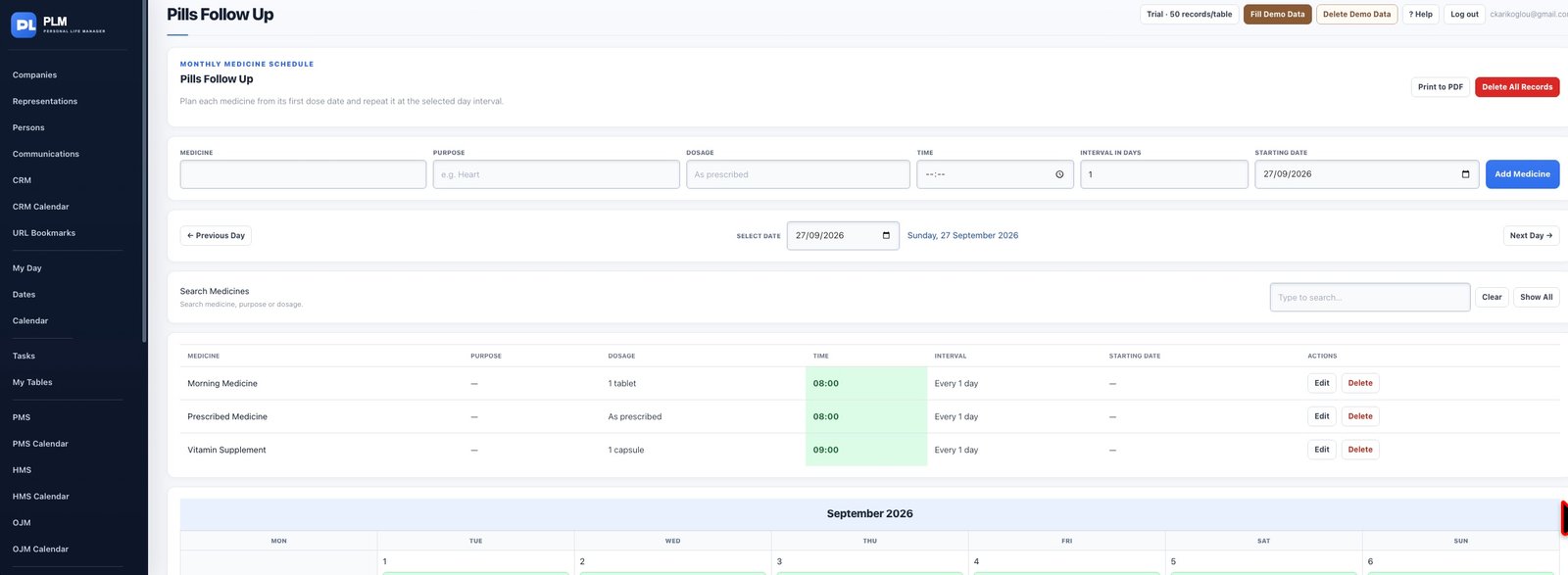Open the Starting Date calendar picker icon

[x=1465, y=174]
